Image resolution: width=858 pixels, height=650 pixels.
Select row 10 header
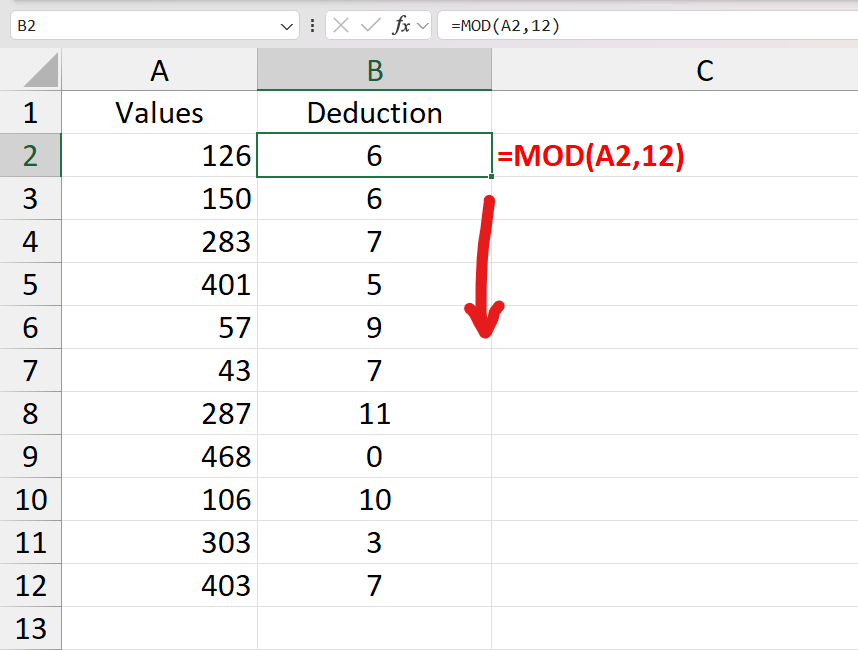[30, 499]
